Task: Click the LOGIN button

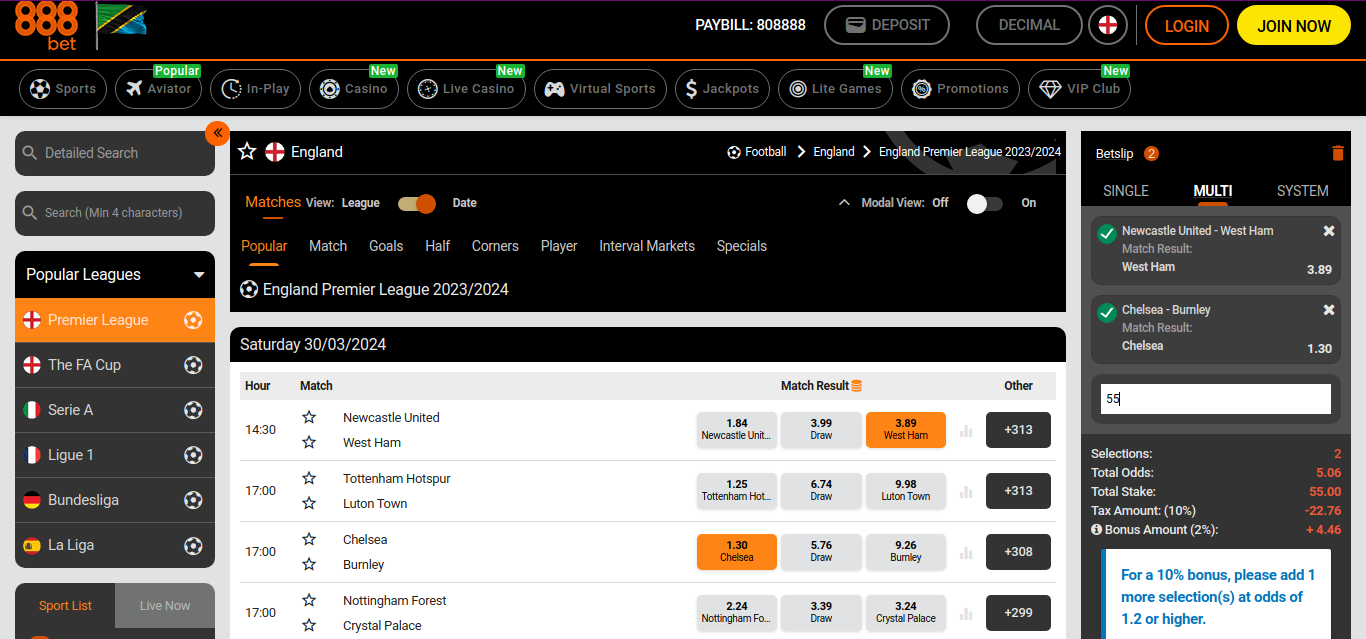Action: click(1187, 26)
